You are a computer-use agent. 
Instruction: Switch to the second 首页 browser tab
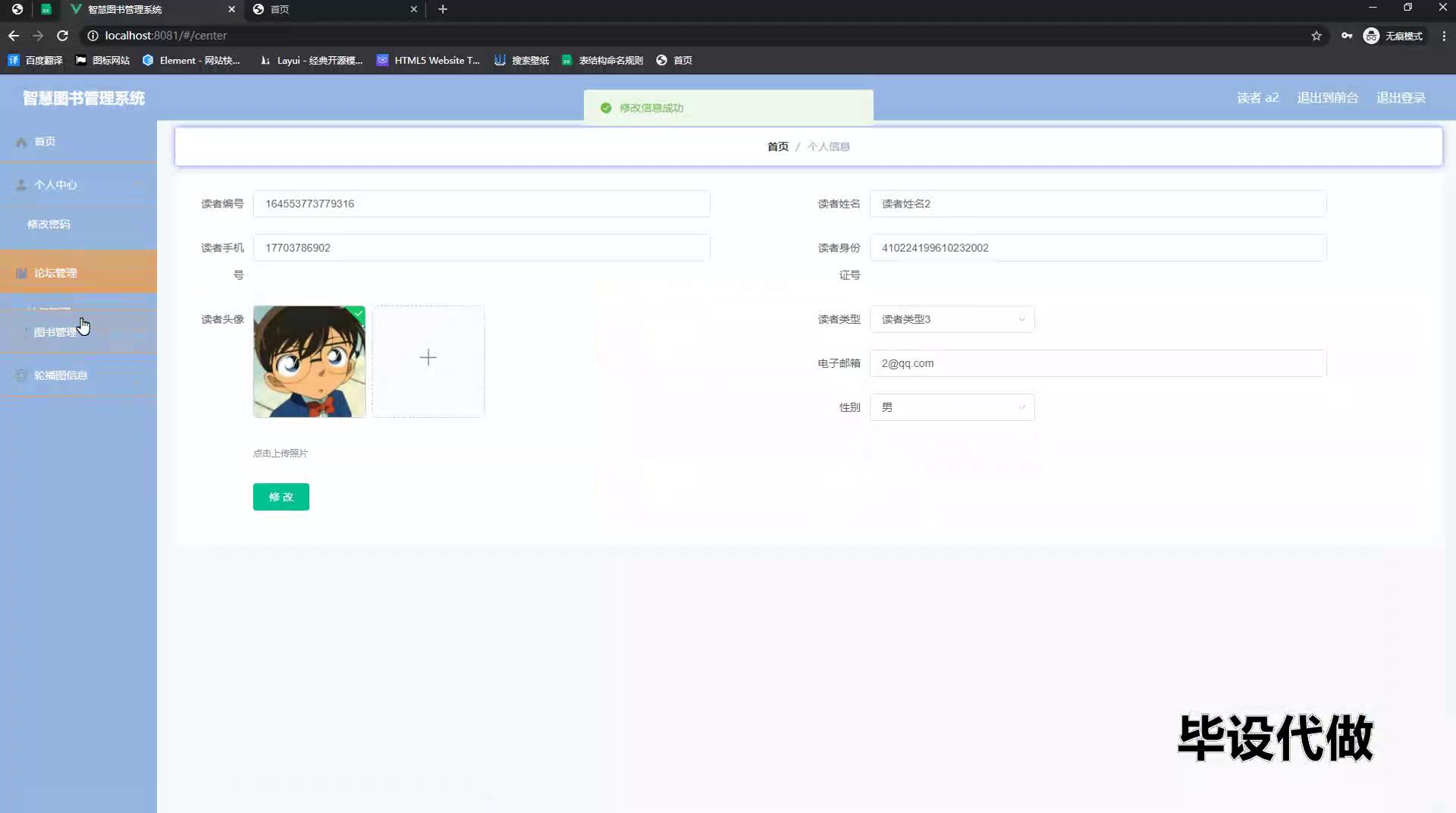(334, 9)
